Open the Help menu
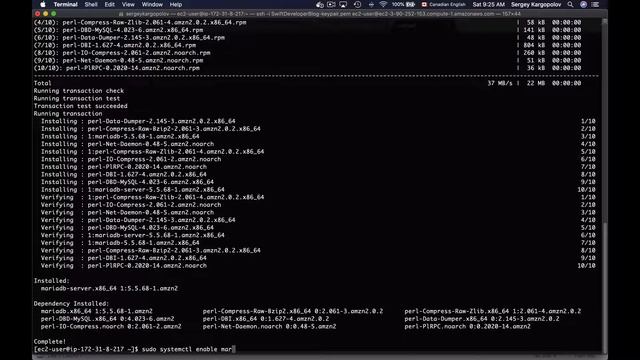 176,4
